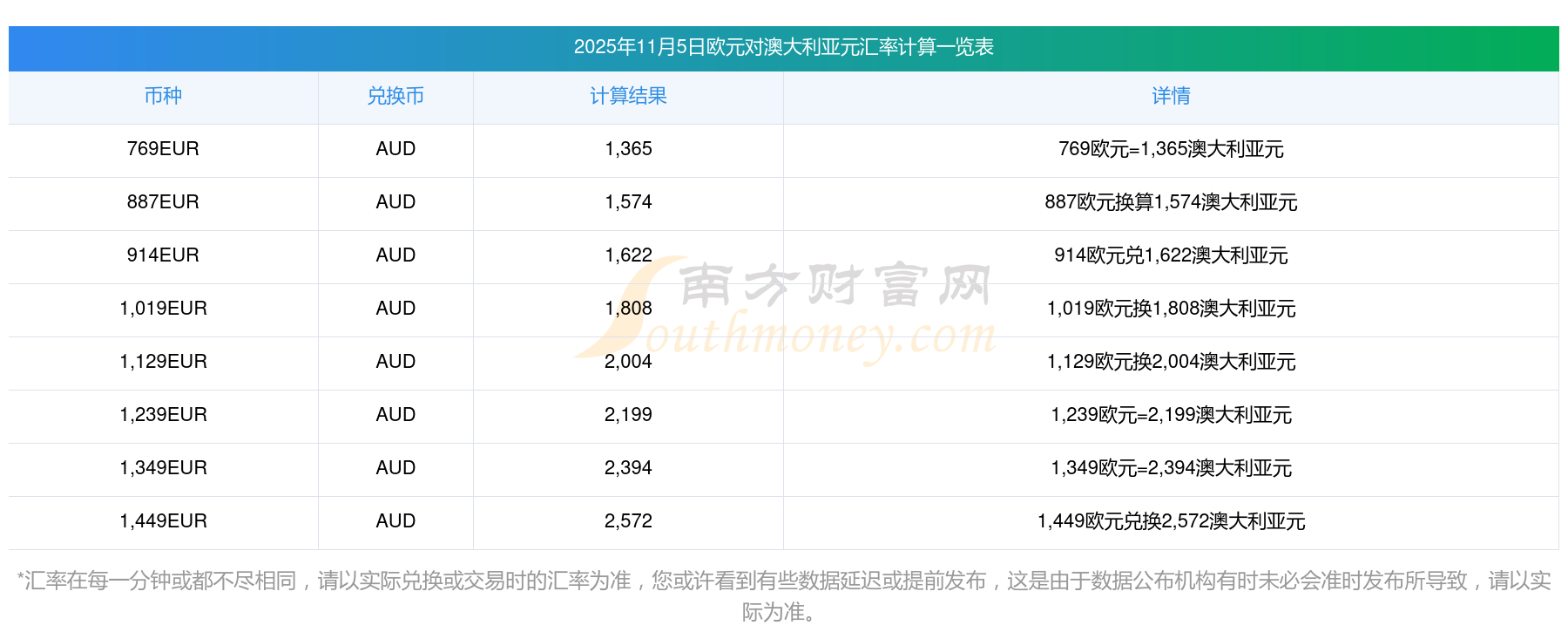This screenshot has height=639, width=1568.
Task: Click the 币种 column header
Action: tap(163, 97)
